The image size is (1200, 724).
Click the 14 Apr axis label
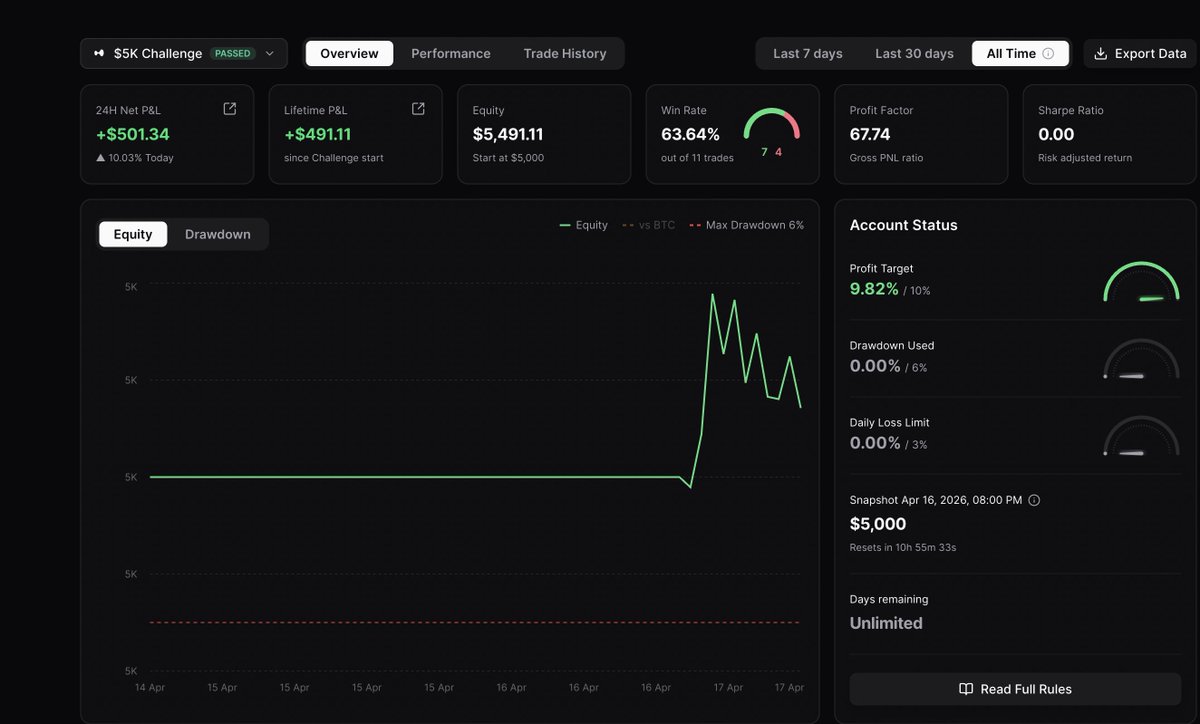click(150, 688)
